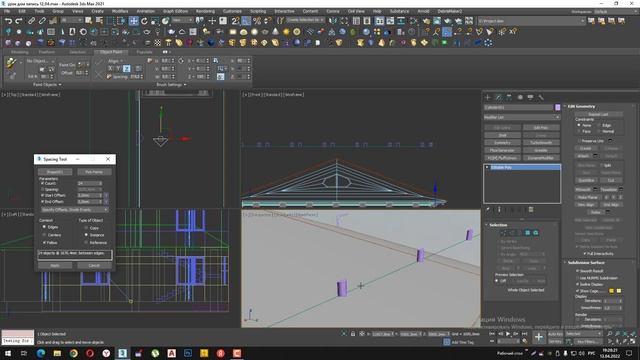The image size is (640, 360).
Task: Click Apply in the Spacing Tool dialog
Action: (55, 265)
